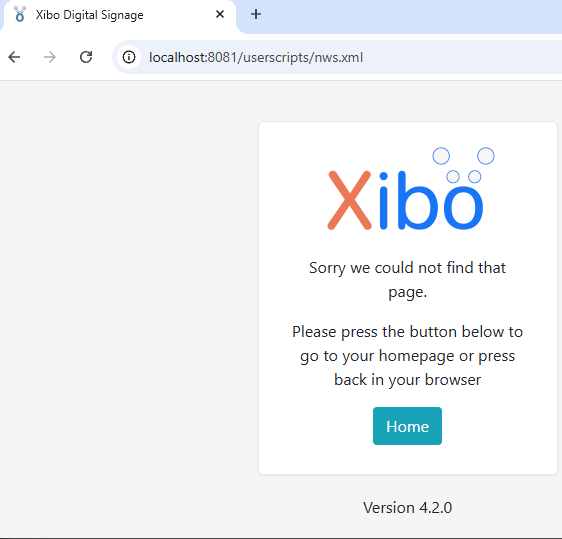Open a new tab with plus icon
562x539 pixels.
pyautogui.click(x=256, y=14)
